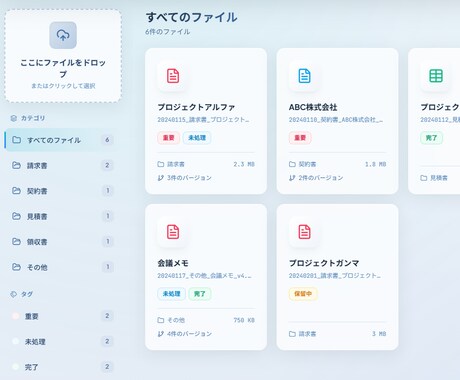Click filename 20240117_その他_会議メモ_v4

pos(204,276)
